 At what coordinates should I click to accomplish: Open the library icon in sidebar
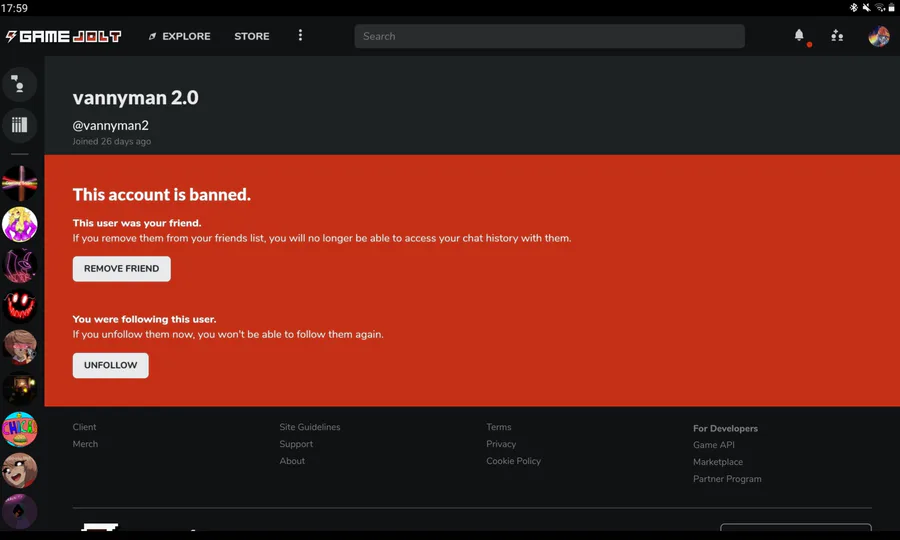[19, 125]
